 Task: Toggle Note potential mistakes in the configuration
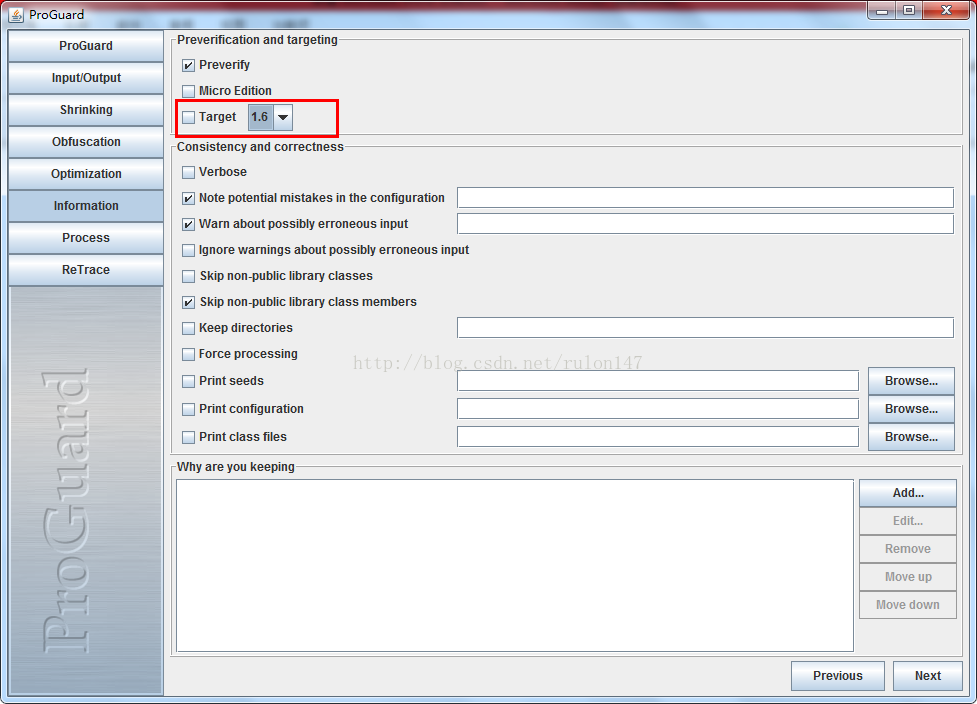(x=188, y=198)
